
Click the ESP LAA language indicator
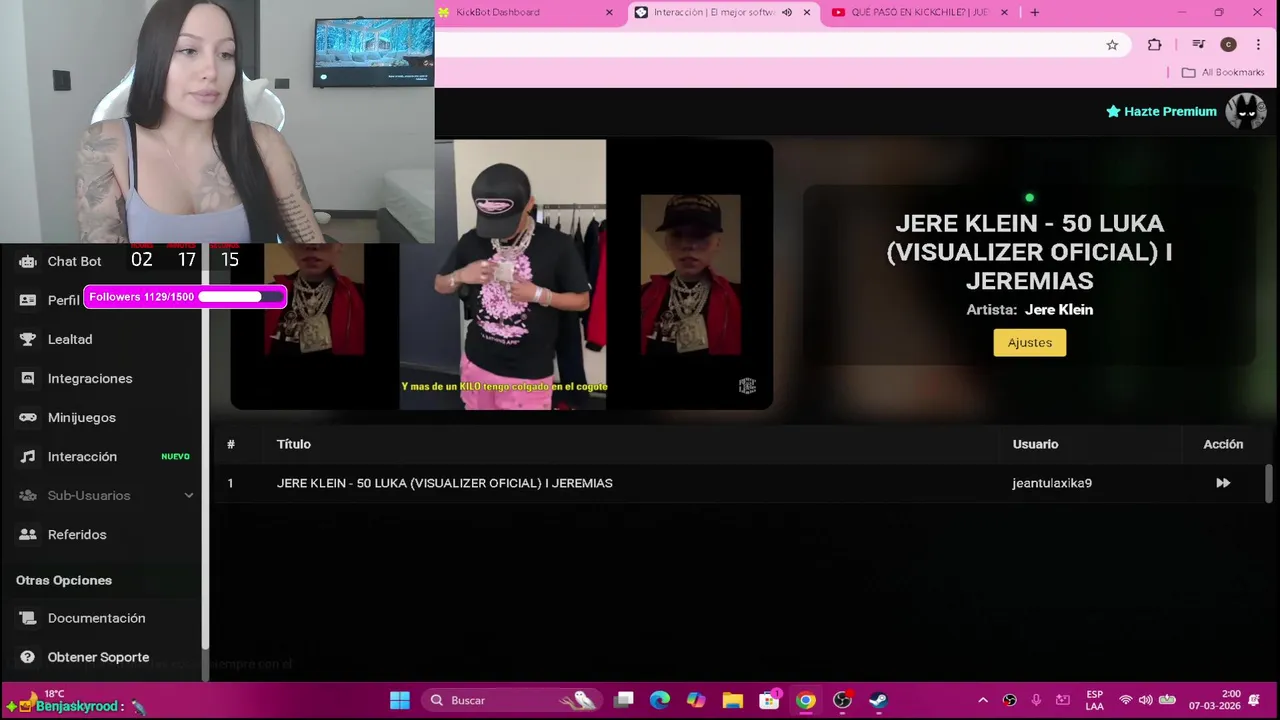click(1095, 700)
